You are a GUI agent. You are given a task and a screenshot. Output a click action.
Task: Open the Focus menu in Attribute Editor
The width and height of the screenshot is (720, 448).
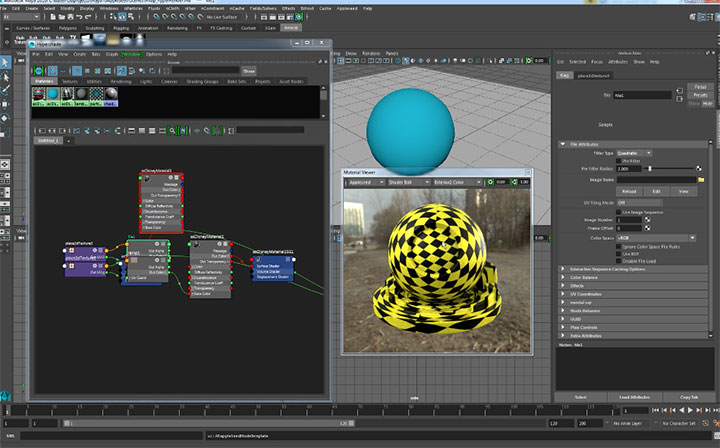coord(597,62)
